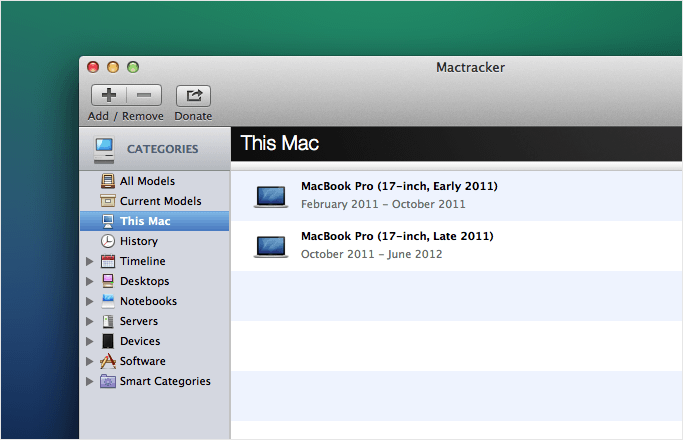Click "October 2011 – June 2012" date text
683x440 pixels.
[371, 254]
